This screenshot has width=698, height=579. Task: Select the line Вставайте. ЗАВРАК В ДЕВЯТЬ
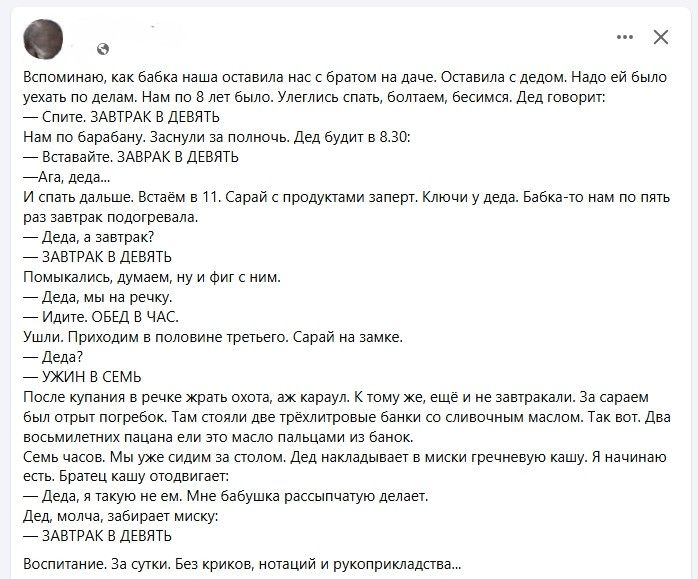point(131,157)
